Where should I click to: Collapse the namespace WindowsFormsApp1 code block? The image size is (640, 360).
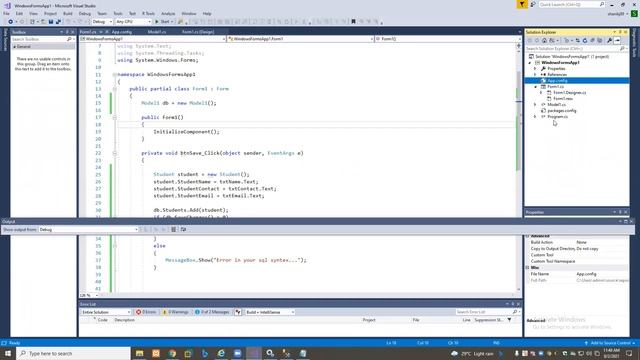tap(115, 75)
